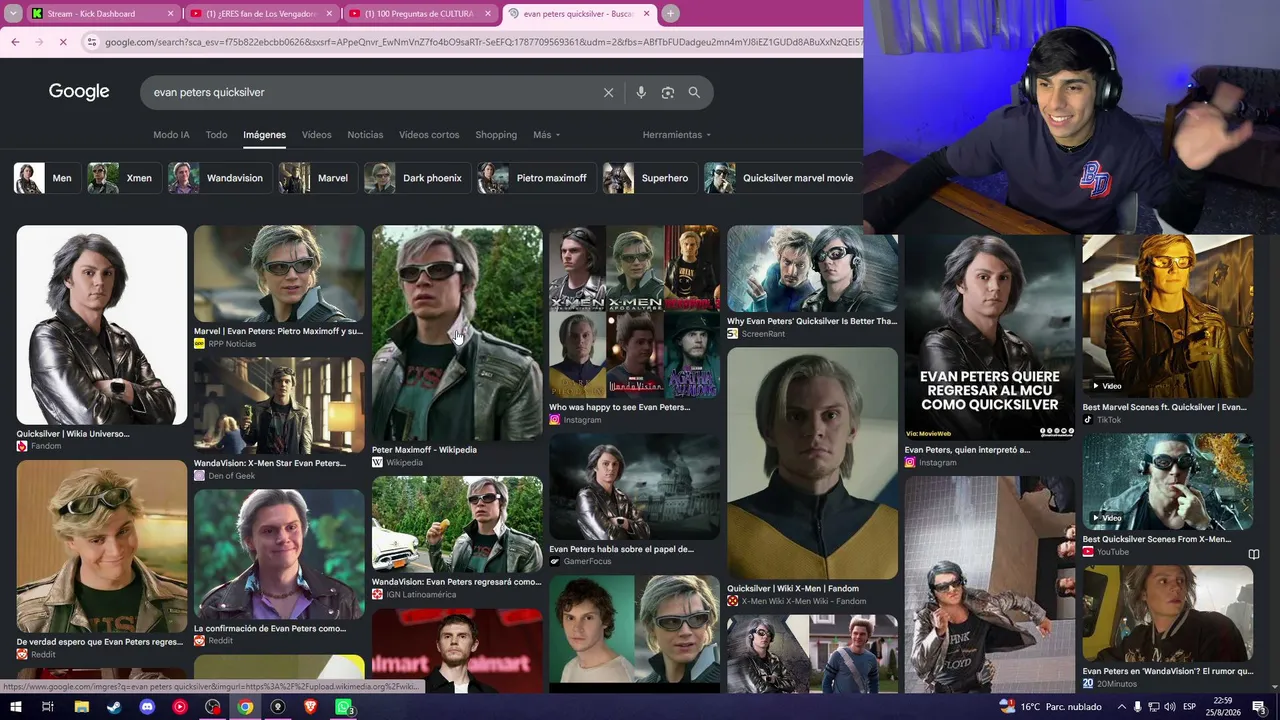Select the Modo IA search tab
This screenshot has height=720, width=1280.
click(171, 135)
